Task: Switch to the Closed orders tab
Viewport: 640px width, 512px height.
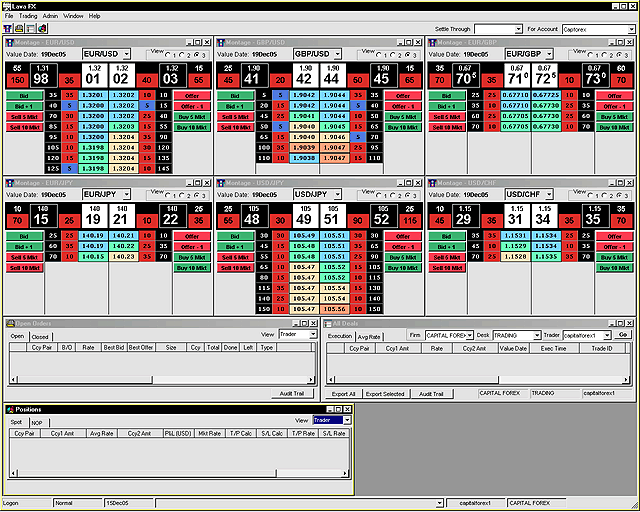Action: (x=40, y=337)
